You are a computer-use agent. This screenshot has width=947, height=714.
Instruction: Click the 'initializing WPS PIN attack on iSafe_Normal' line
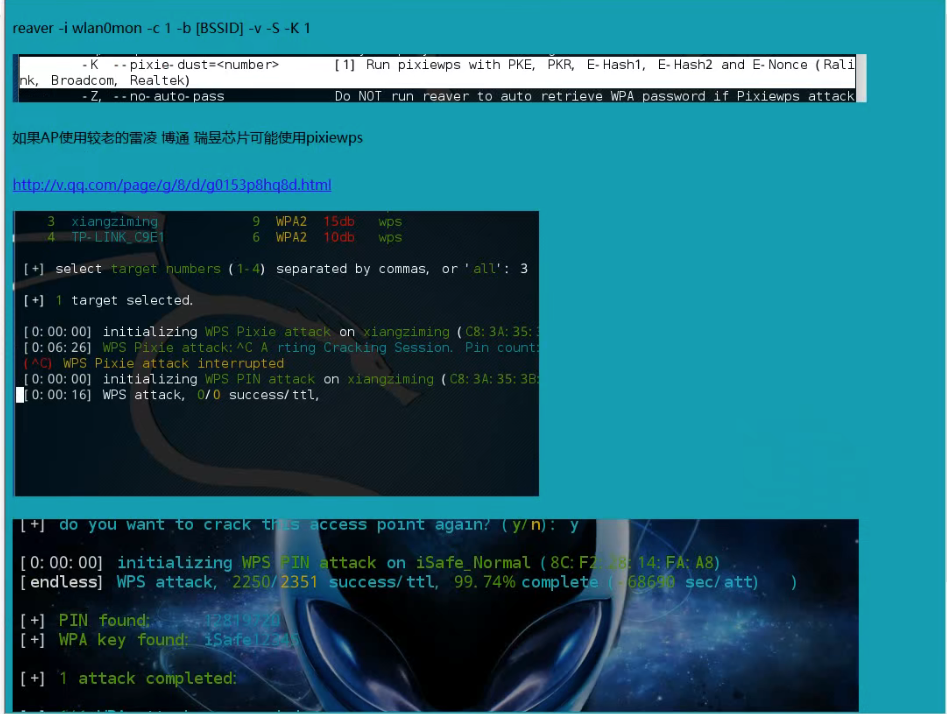(x=370, y=562)
